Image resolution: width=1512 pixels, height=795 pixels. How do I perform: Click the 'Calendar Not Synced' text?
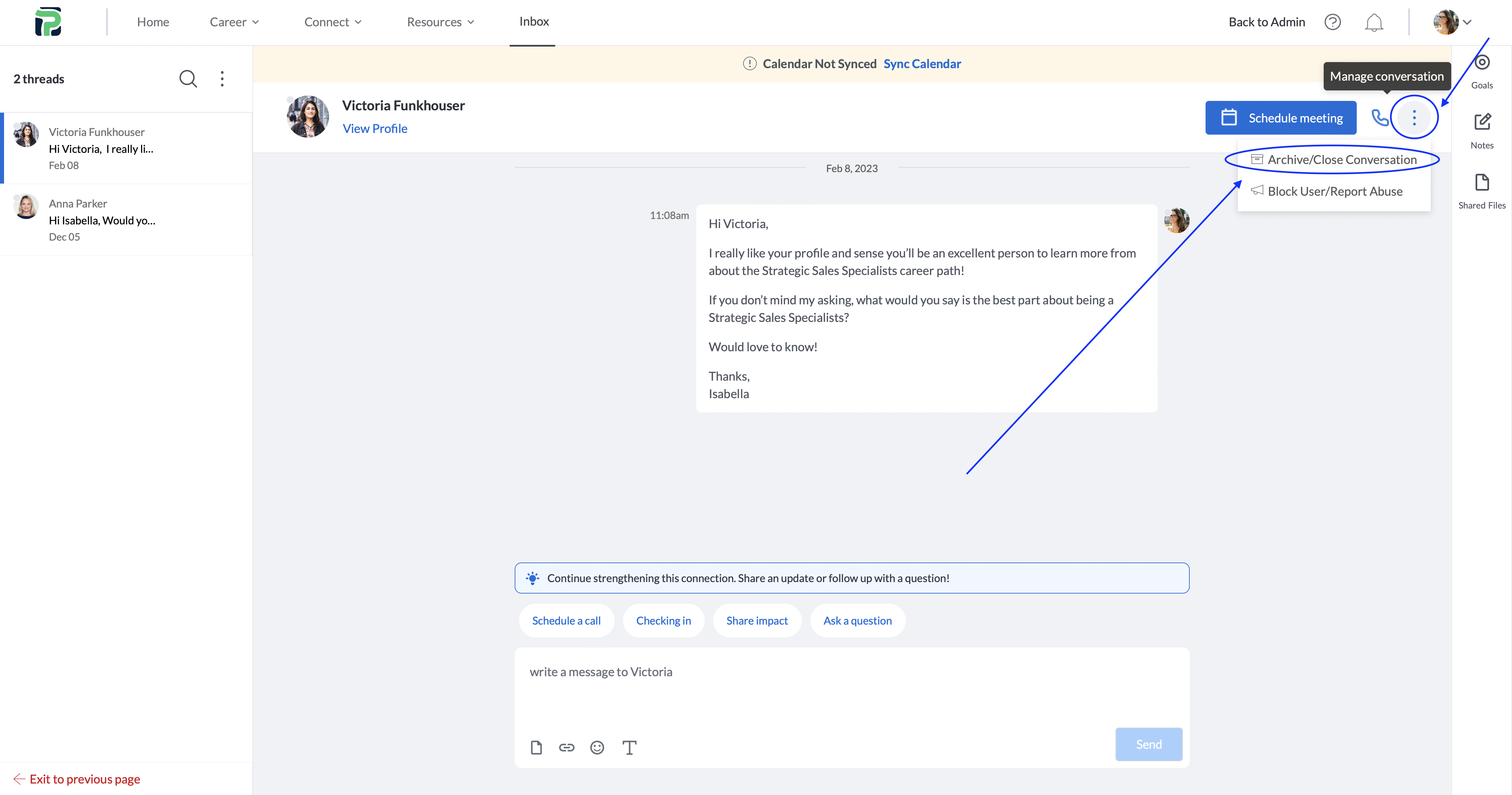pos(819,63)
